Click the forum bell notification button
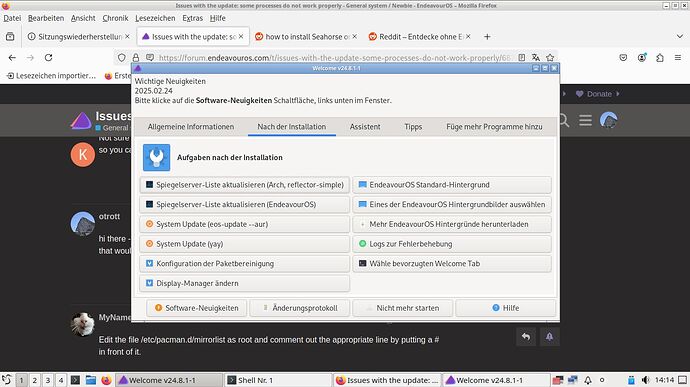This screenshot has width=690, height=387. [549, 337]
